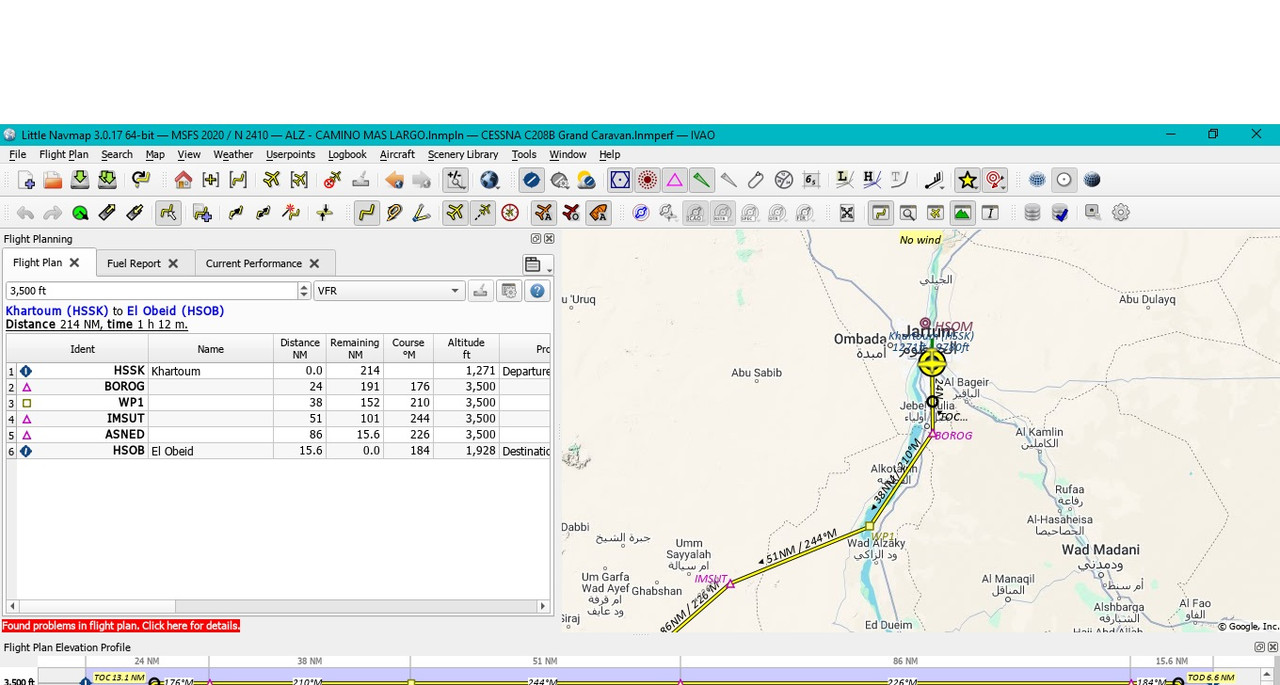The width and height of the screenshot is (1280, 685).
Task: Toggle the Flight Planning dock window
Action: pos(880,213)
